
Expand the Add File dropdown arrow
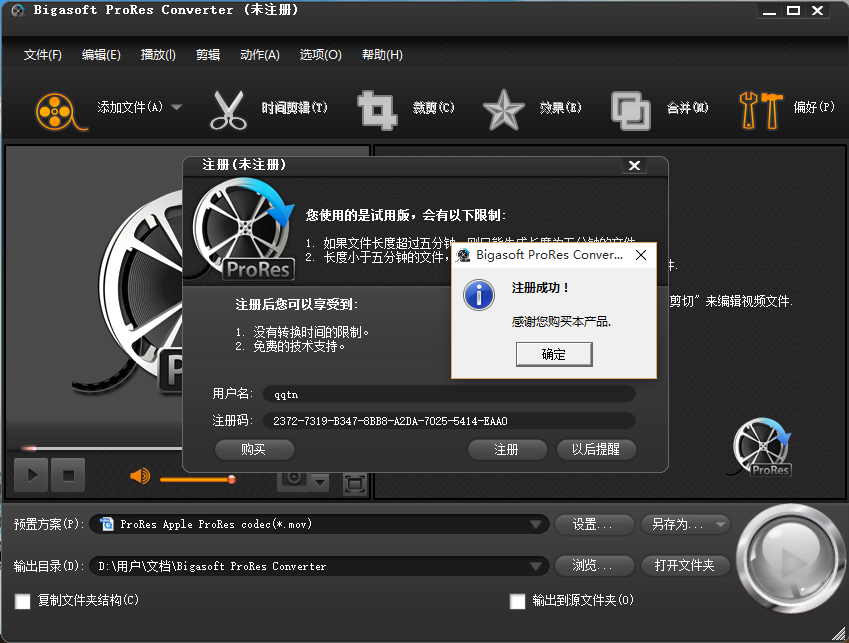(177, 107)
